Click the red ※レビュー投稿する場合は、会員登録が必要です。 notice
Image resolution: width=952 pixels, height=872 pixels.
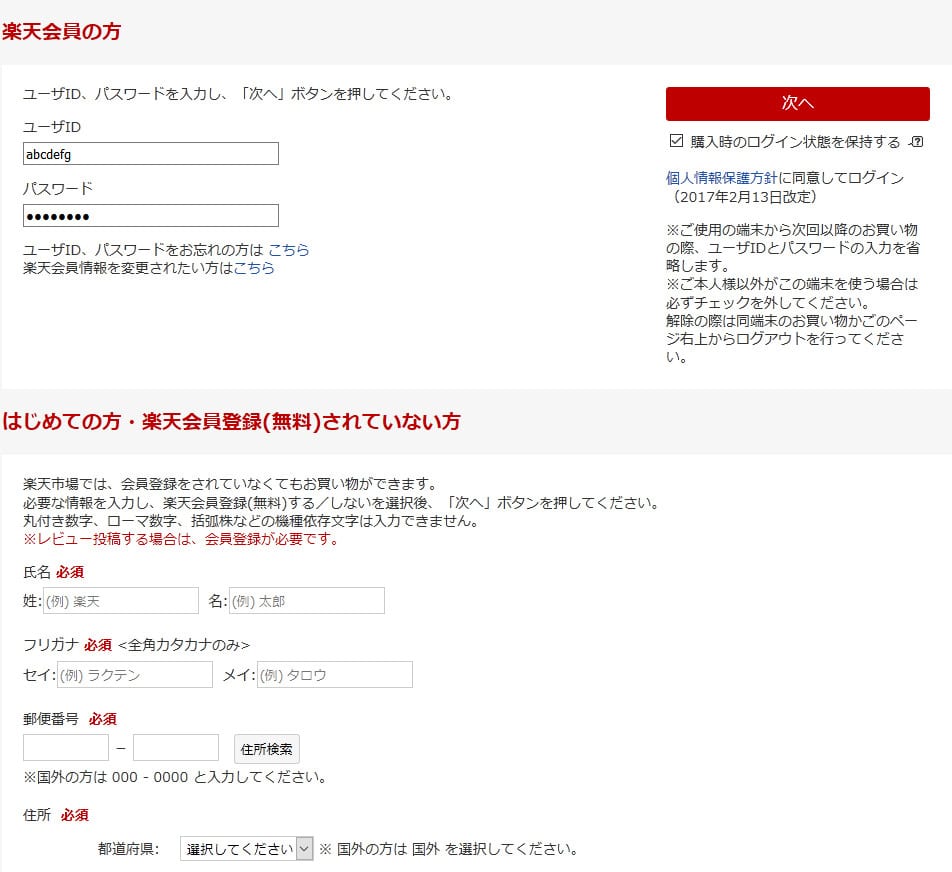181,539
